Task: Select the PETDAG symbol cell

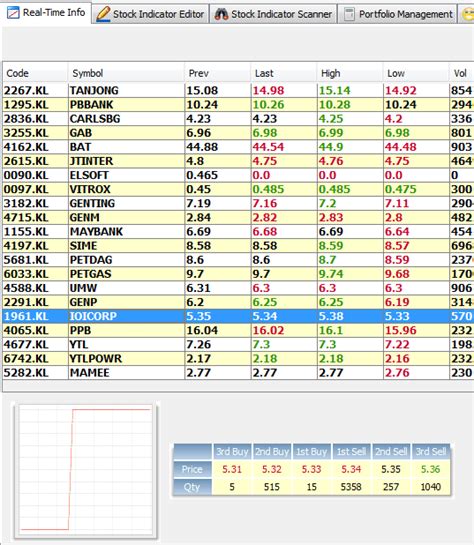Action: click(126, 260)
